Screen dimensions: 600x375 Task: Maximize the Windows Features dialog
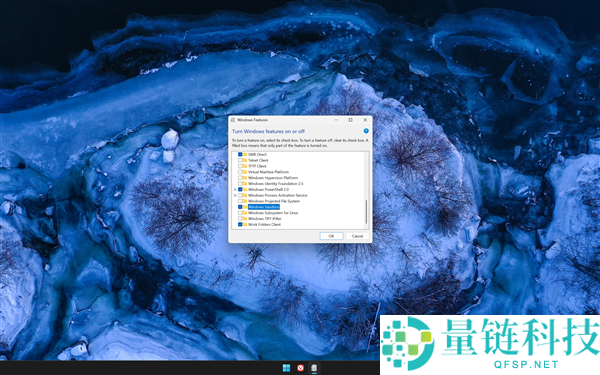[x=350, y=120]
